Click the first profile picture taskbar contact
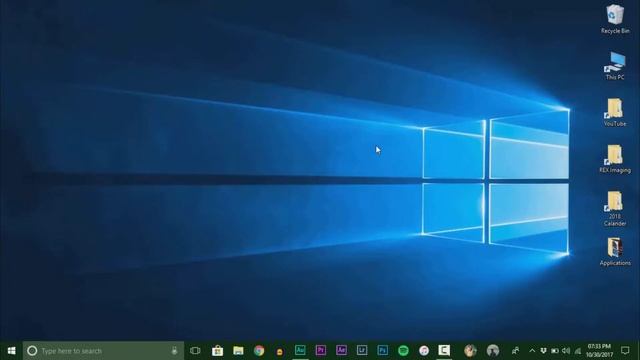 [470, 350]
